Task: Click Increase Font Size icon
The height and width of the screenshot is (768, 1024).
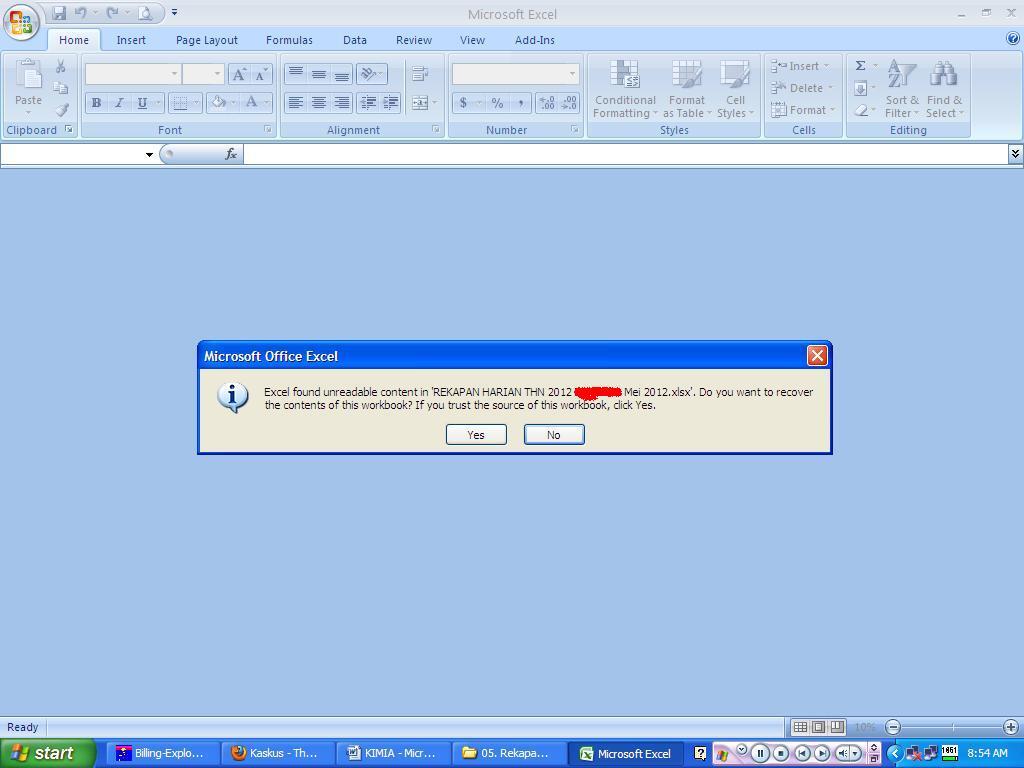Action: pos(239,74)
